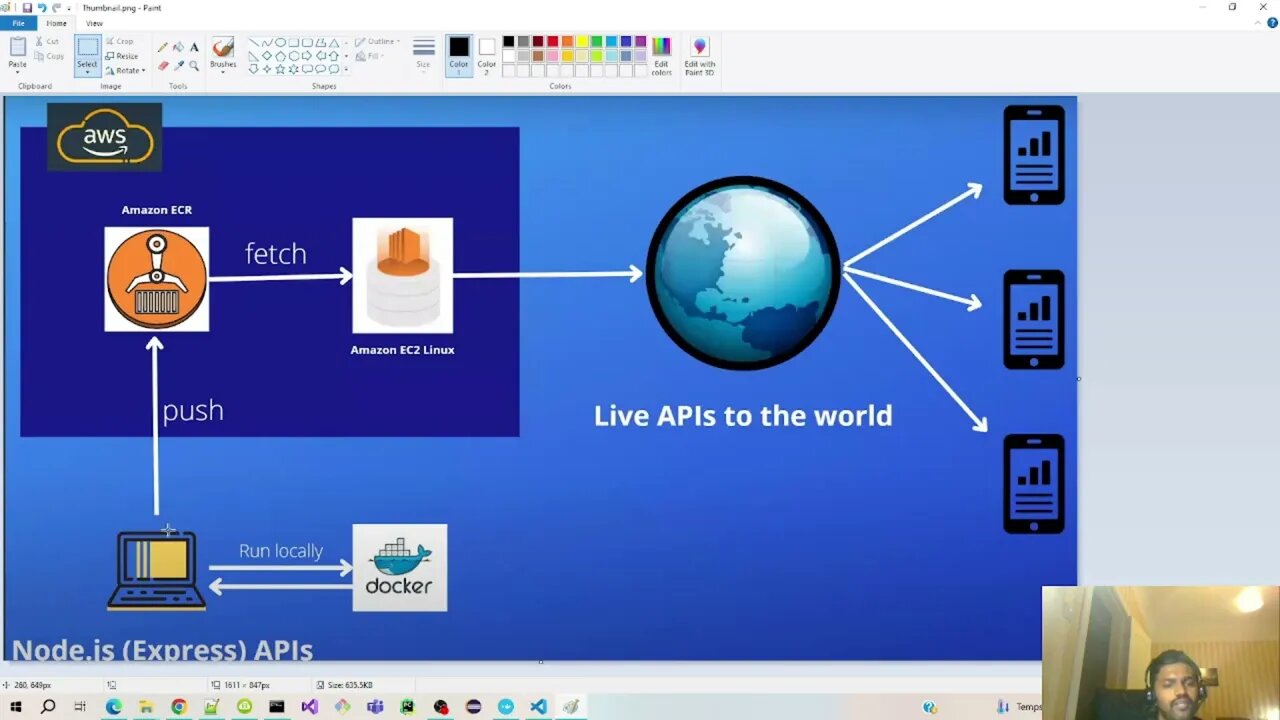Expand the Brushes dropdown arrow

[x=223, y=72]
